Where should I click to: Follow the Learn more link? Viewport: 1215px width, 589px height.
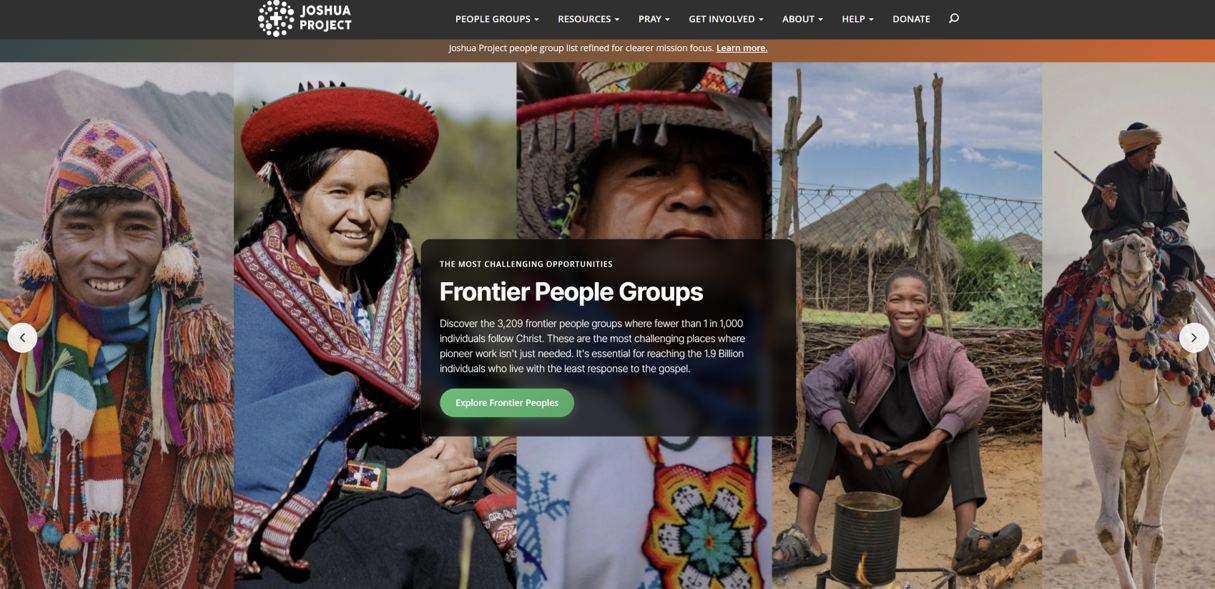click(x=742, y=48)
